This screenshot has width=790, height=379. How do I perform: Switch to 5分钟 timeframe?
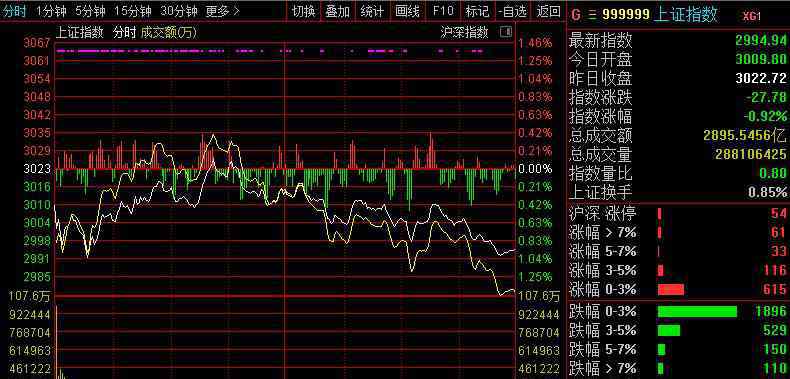(90, 11)
